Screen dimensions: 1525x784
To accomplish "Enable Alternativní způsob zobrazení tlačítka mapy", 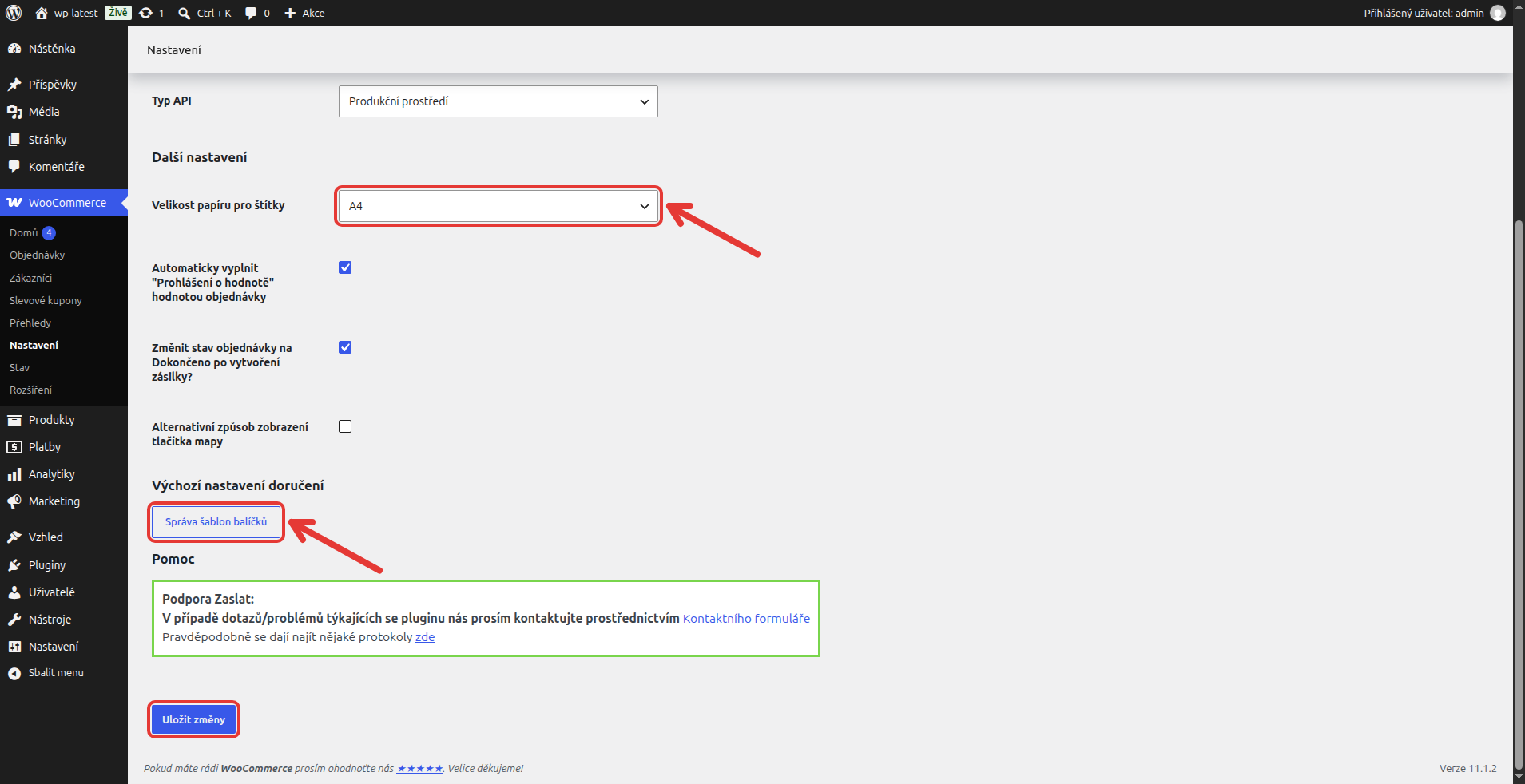I will click(x=345, y=426).
